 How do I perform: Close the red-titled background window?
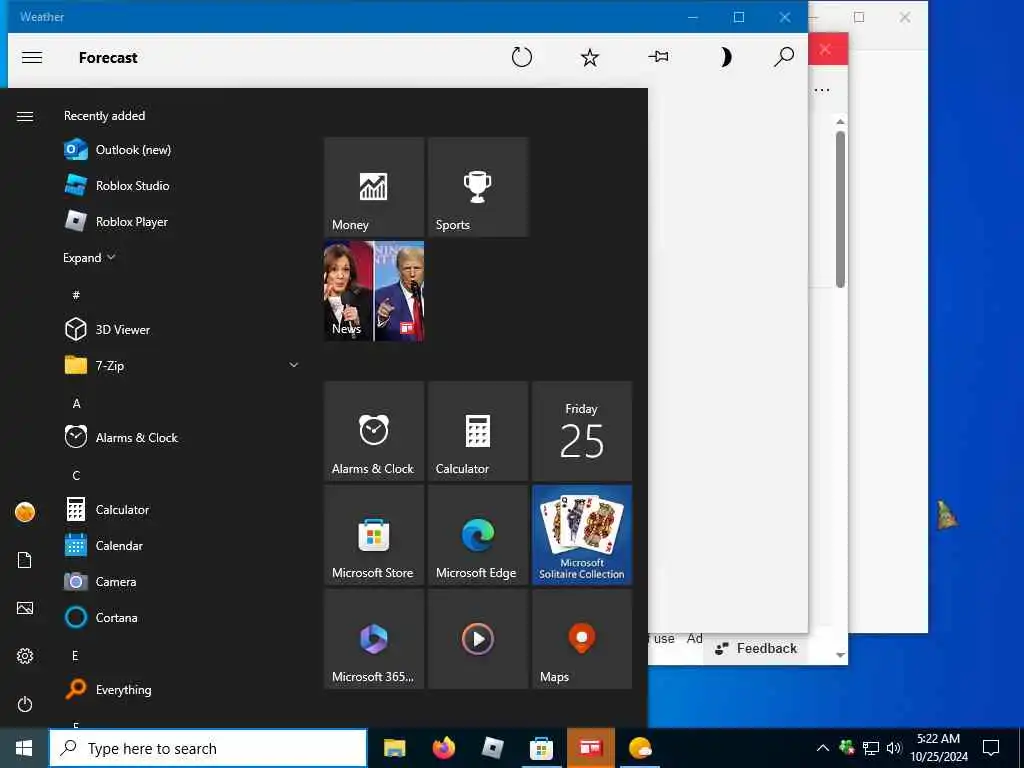pyautogui.click(x=825, y=49)
